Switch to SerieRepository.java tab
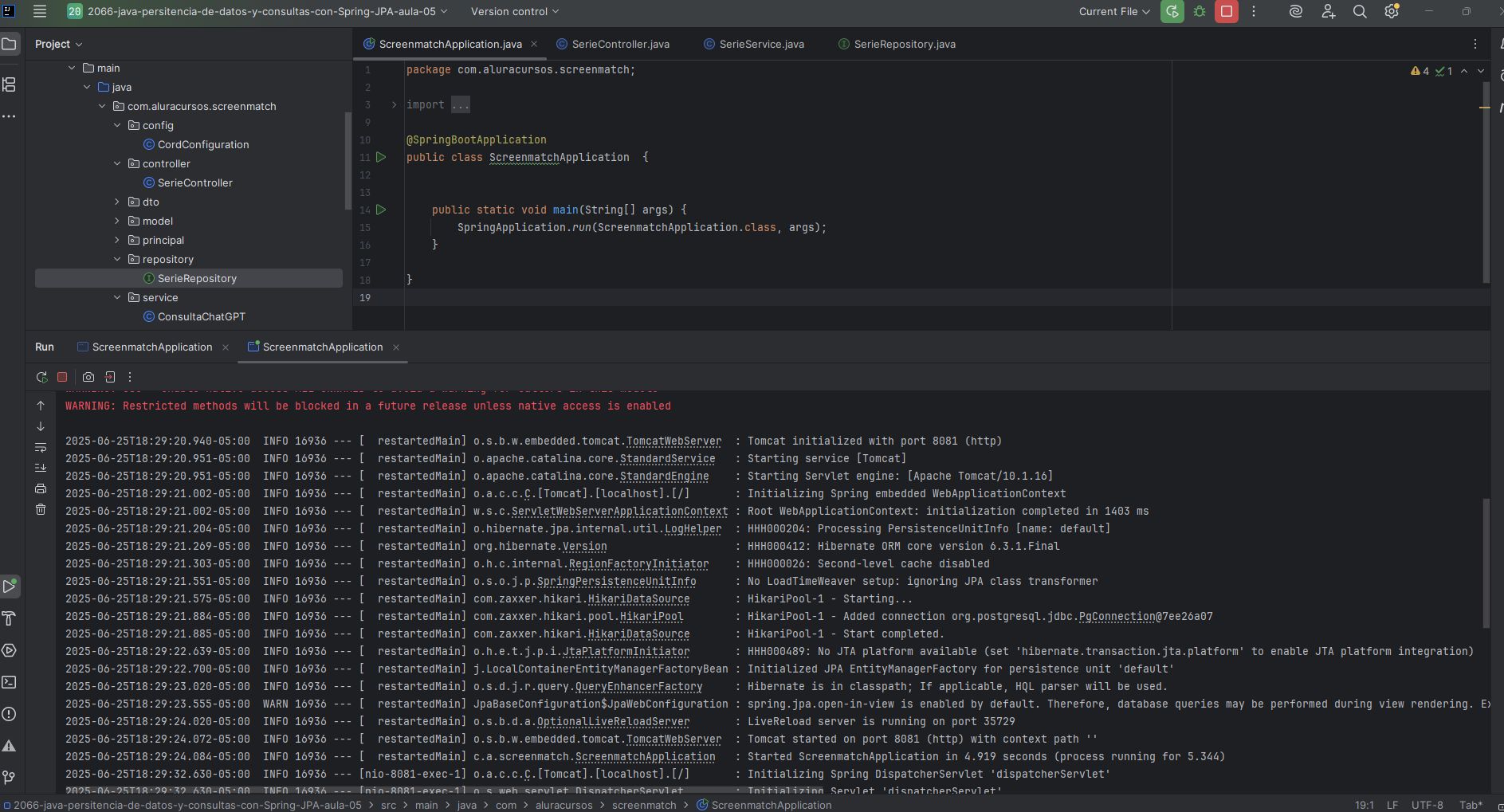This screenshot has width=1504, height=812. click(x=897, y=44)
